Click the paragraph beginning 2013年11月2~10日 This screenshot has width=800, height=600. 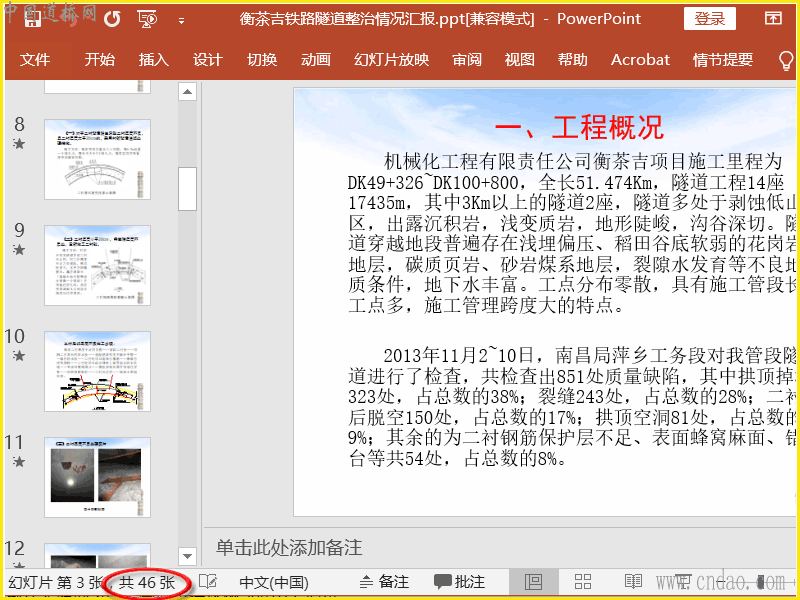pos(571,407)
